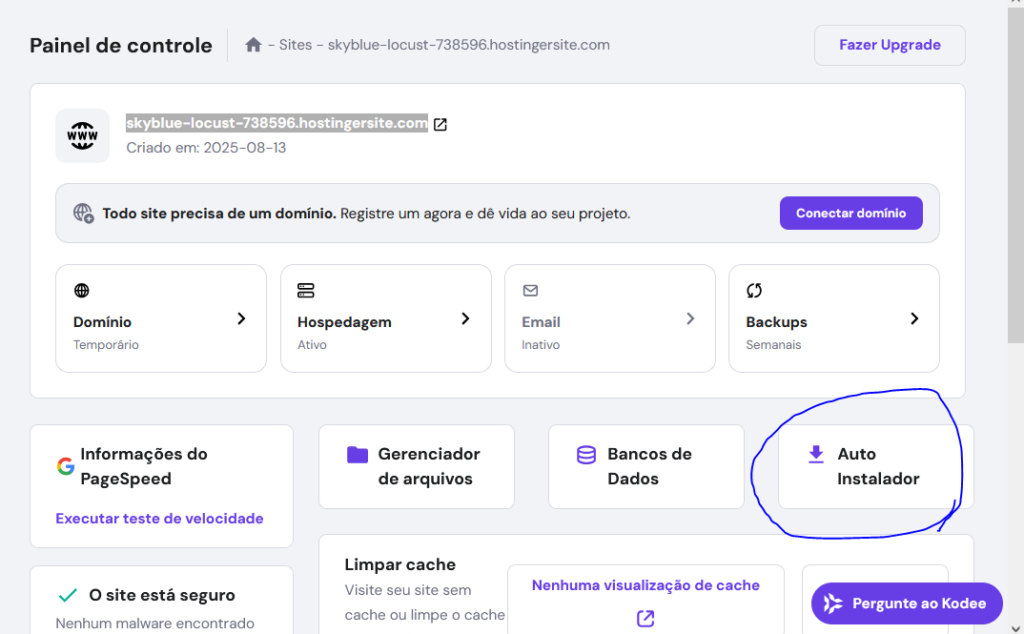Screen dimensions: 1024x634
Task: Click the page vertical scrollbar
Action: 1015,200
